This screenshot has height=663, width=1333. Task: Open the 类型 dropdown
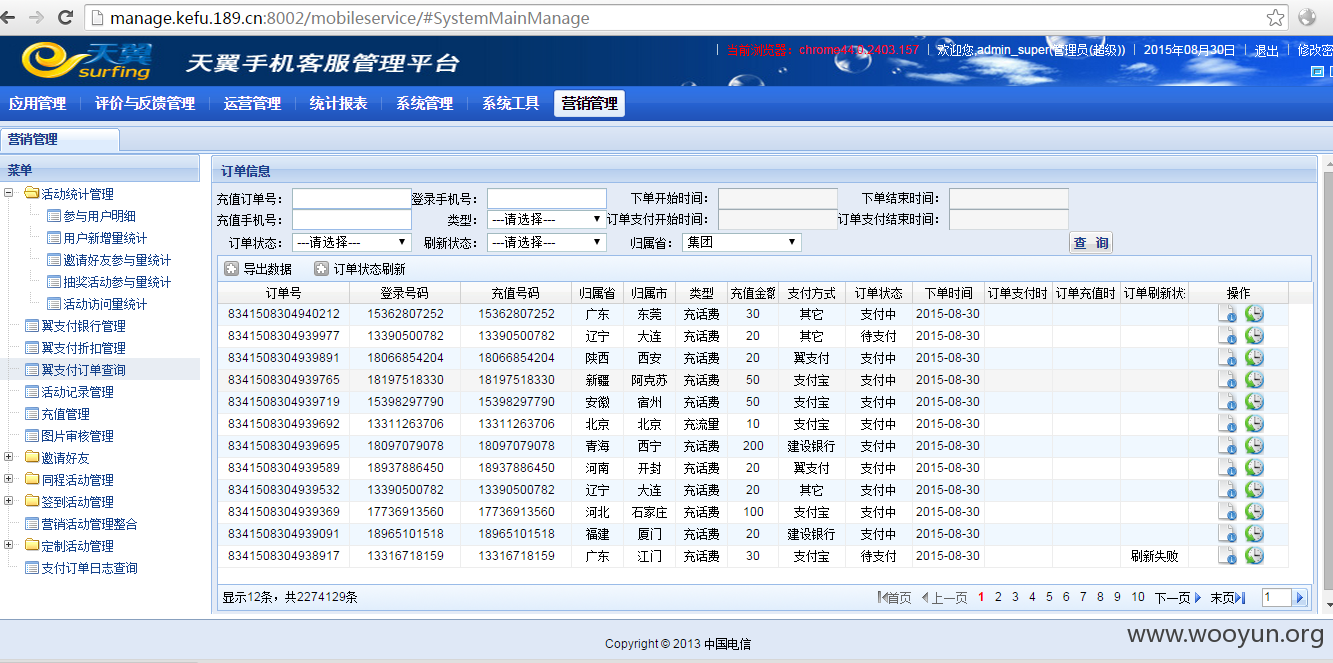point(546,219)
